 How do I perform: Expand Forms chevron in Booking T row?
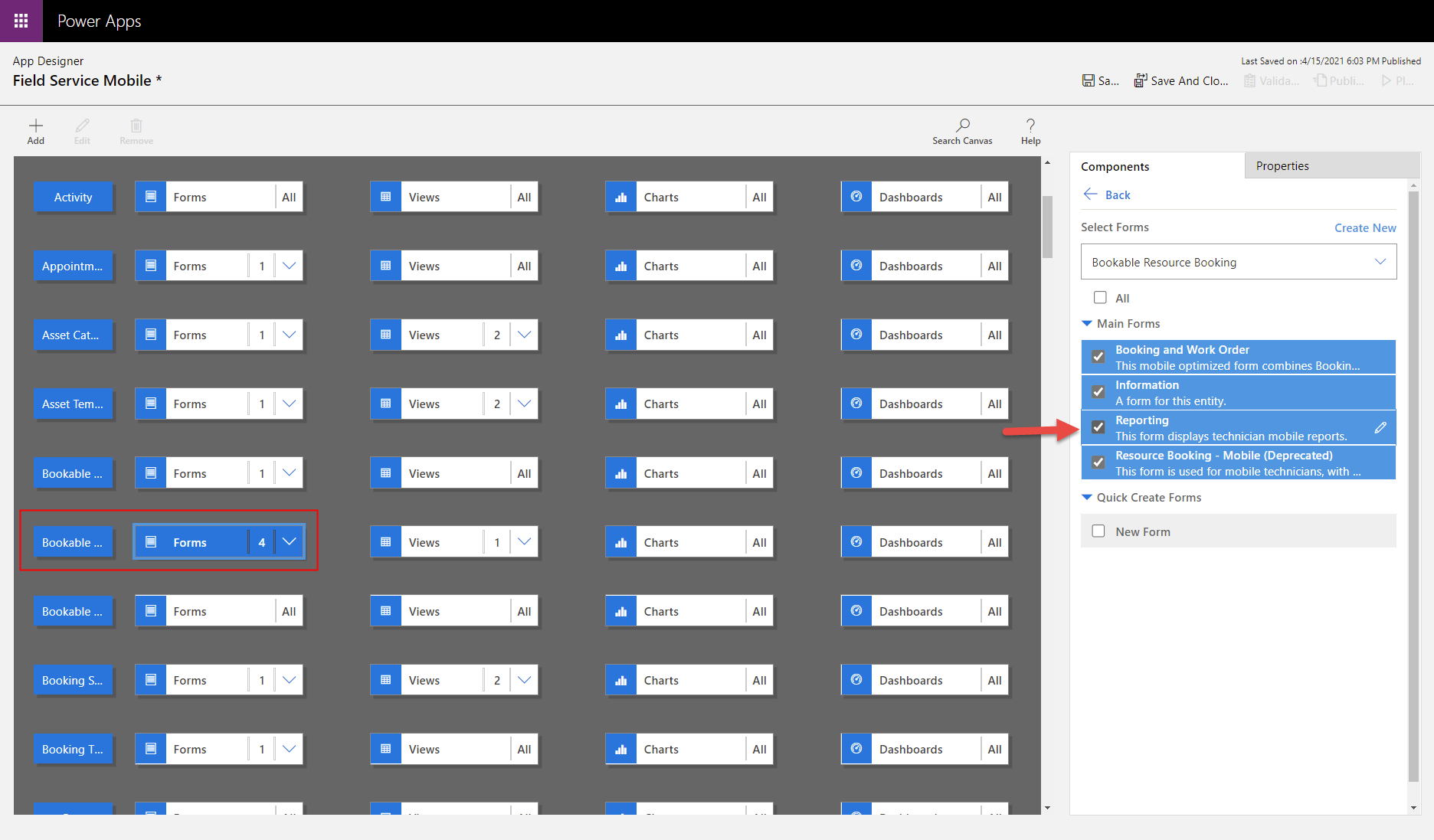coord(290,749)
